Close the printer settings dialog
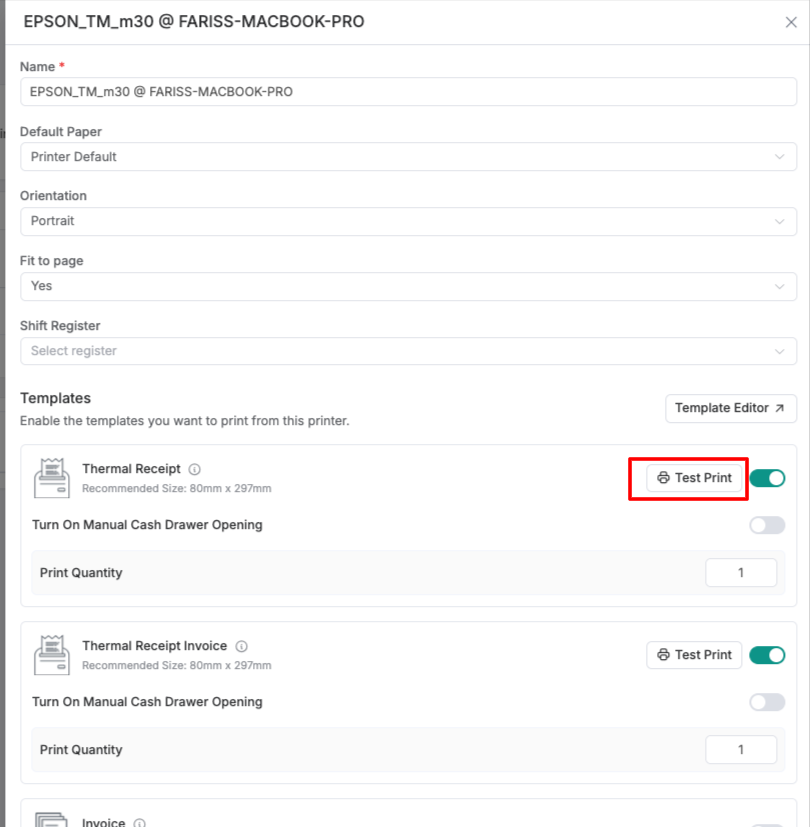The image size is (810, 827). click(791, 22)
